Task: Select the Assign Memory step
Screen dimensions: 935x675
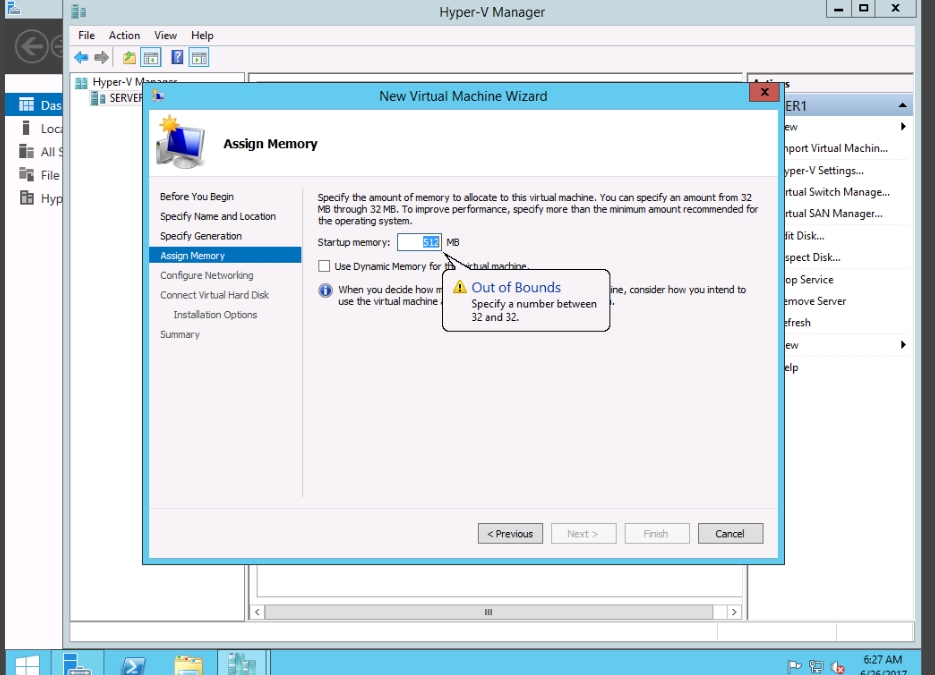Action: [x=225, y=255]
